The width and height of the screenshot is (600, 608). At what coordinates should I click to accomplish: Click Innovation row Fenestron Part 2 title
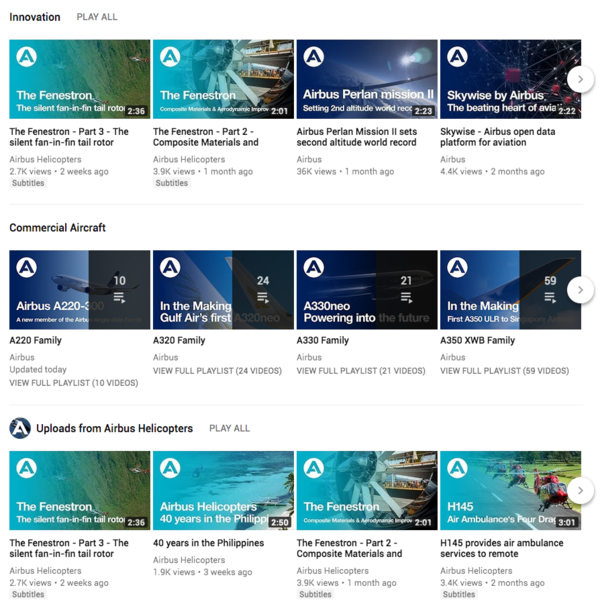tap(206, 137)
